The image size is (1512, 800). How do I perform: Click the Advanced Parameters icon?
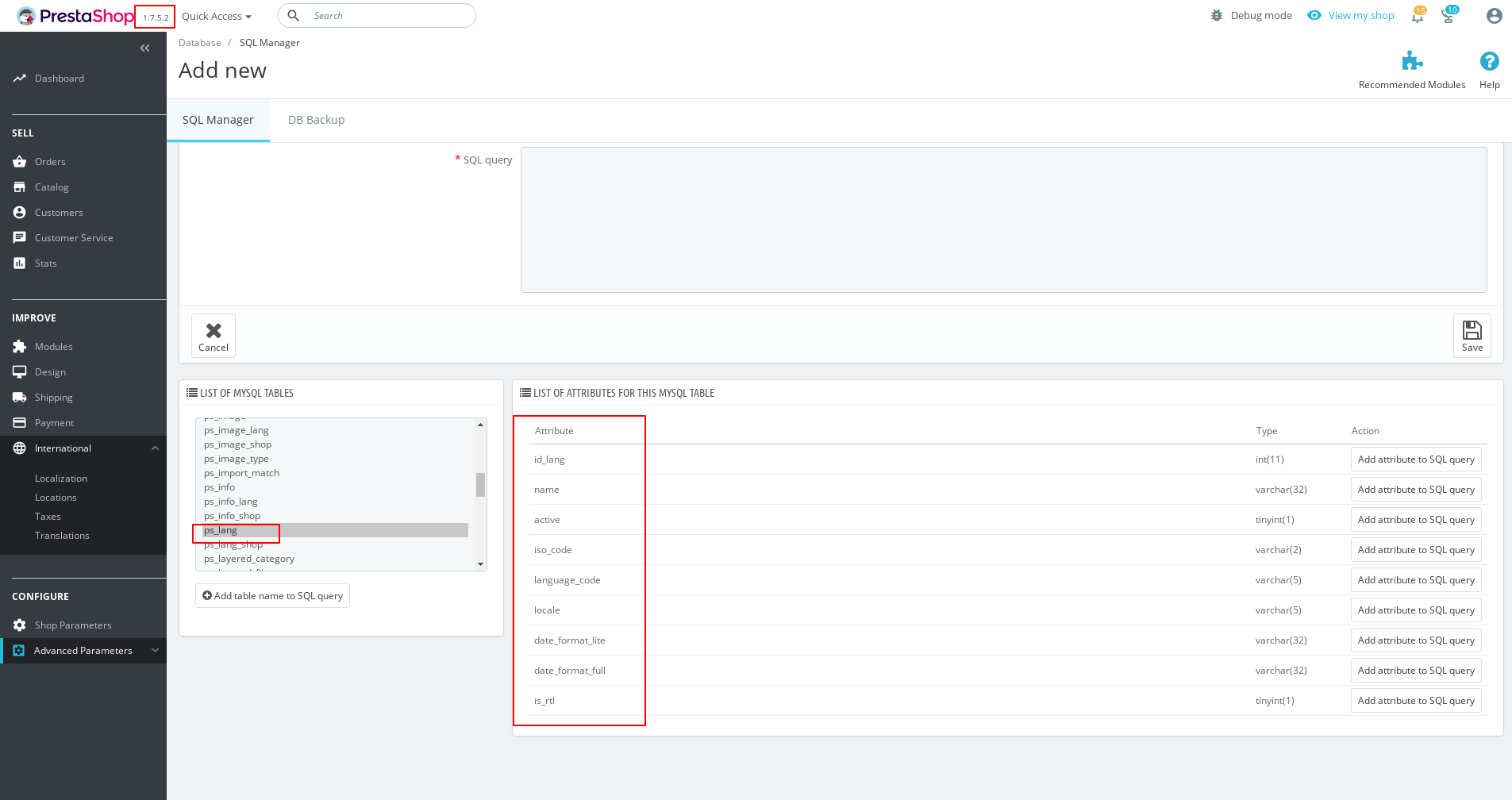(x=19, y=651)
